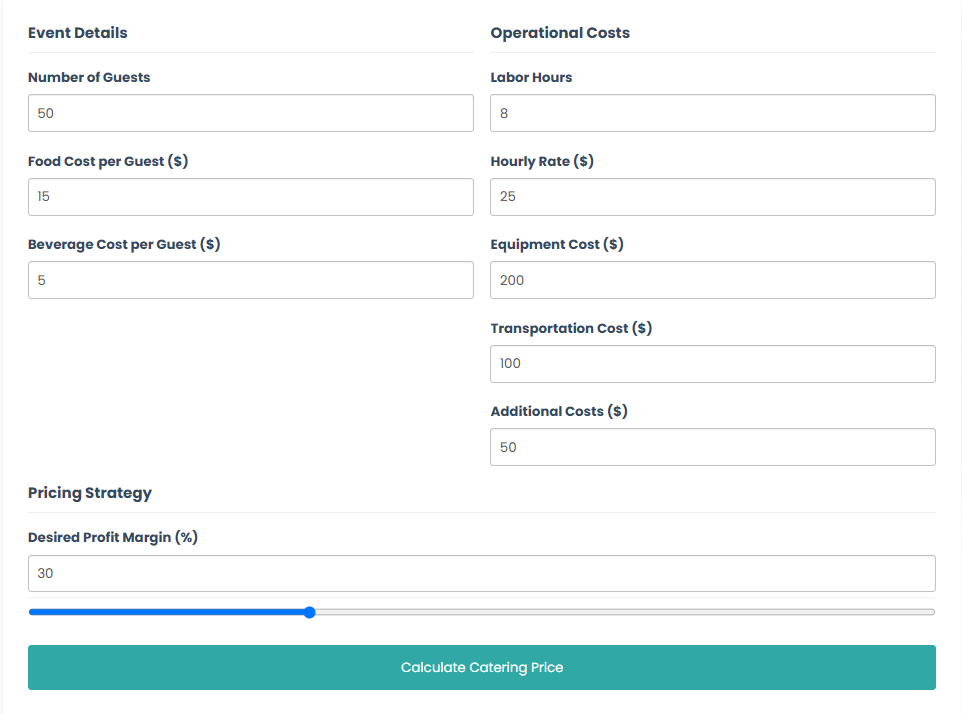The image size is (962, 714).
Task: Click the Labor Hours input box
Action: point(713,113)
